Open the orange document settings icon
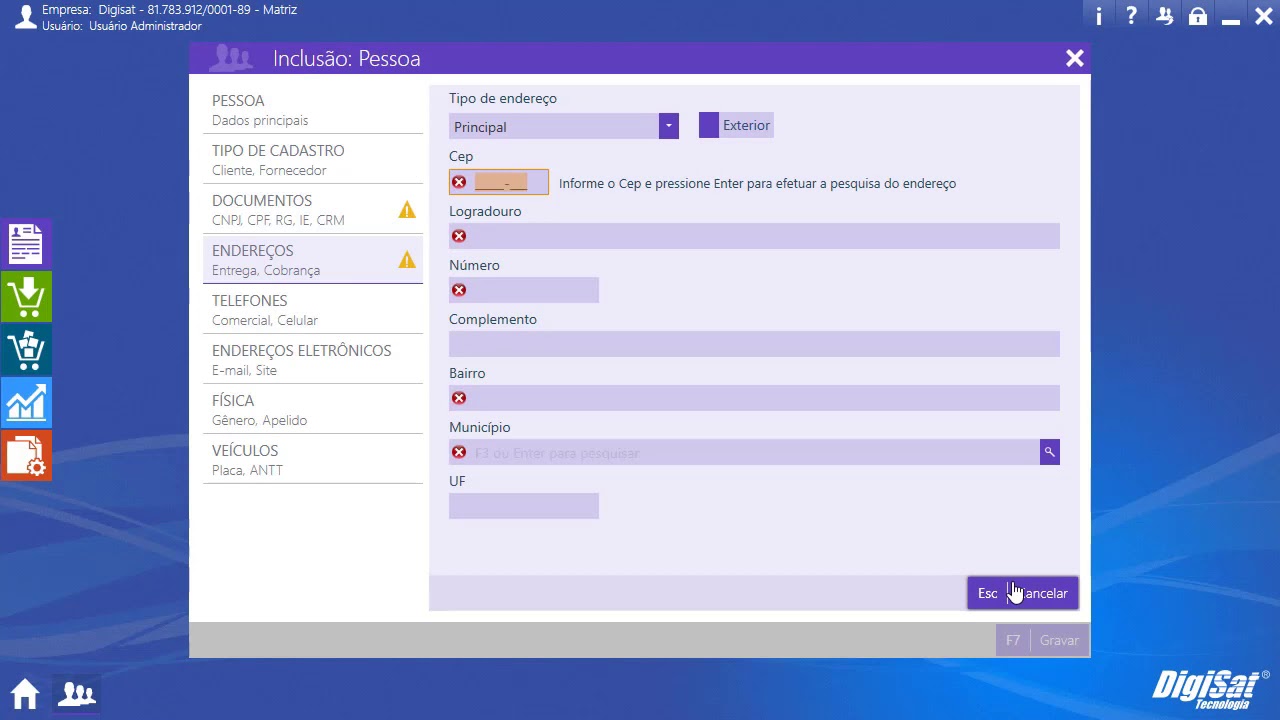The image size is (1280, 720). click(x=26, y=456)
